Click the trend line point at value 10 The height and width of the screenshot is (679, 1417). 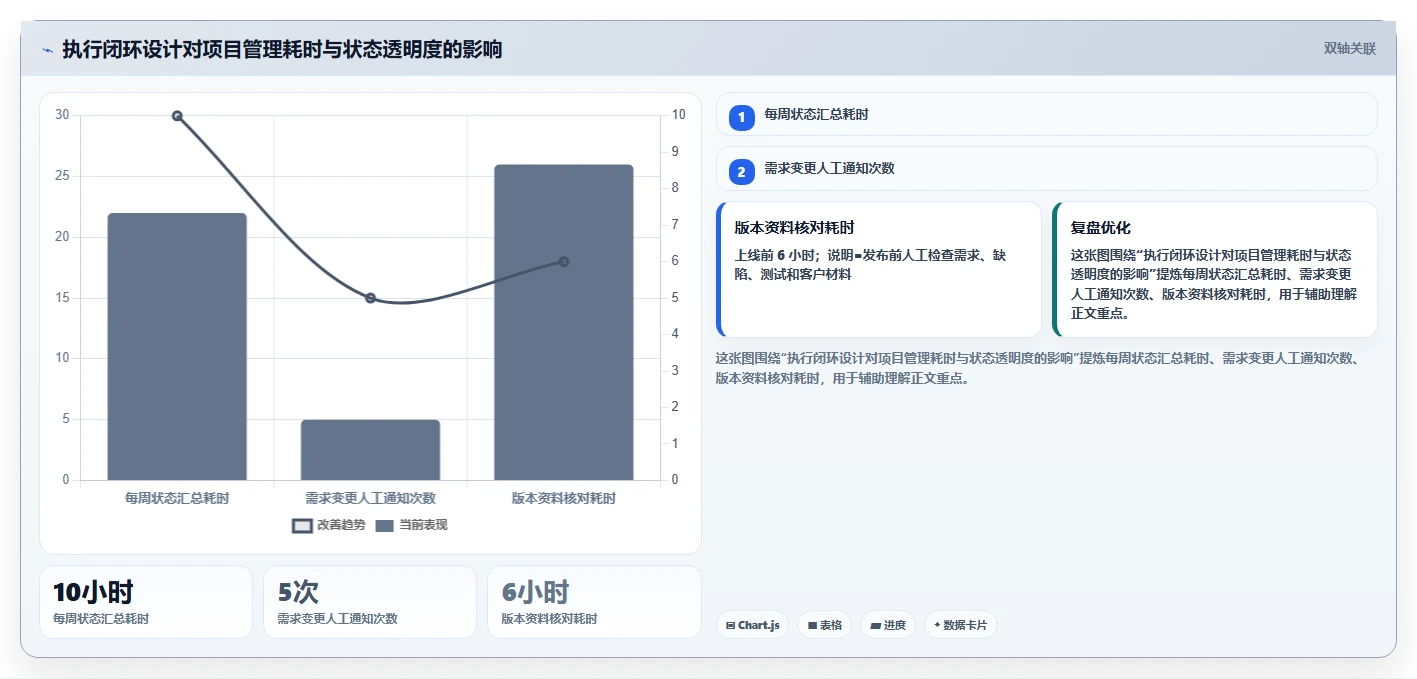177,116
